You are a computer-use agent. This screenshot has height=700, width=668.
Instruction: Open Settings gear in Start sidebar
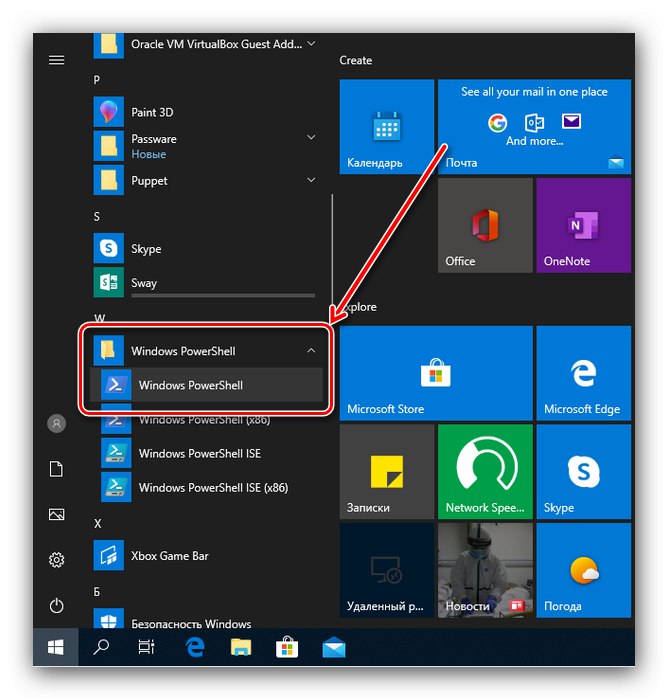(56, 560)
